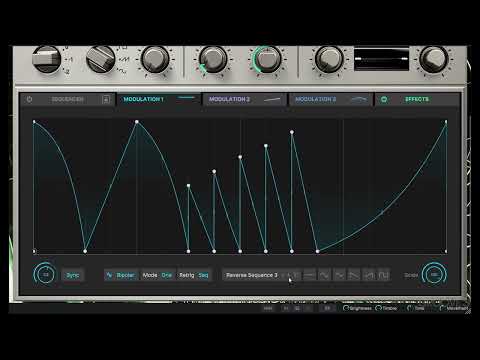Open the Sequencer tab
The image size is (480, 360).
point(67,99)
